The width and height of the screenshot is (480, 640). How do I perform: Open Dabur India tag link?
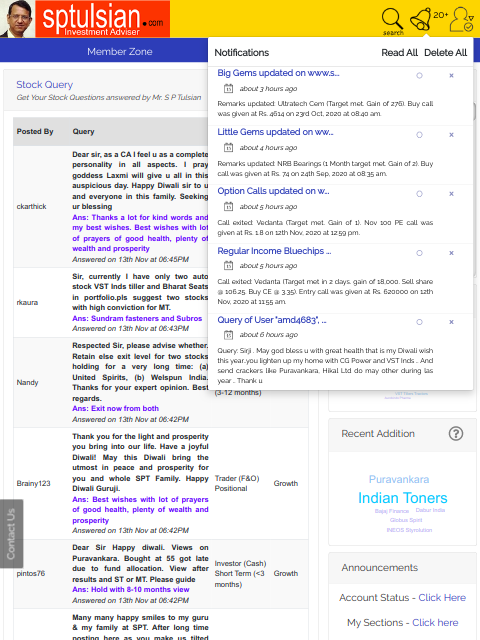coord(430,510)
